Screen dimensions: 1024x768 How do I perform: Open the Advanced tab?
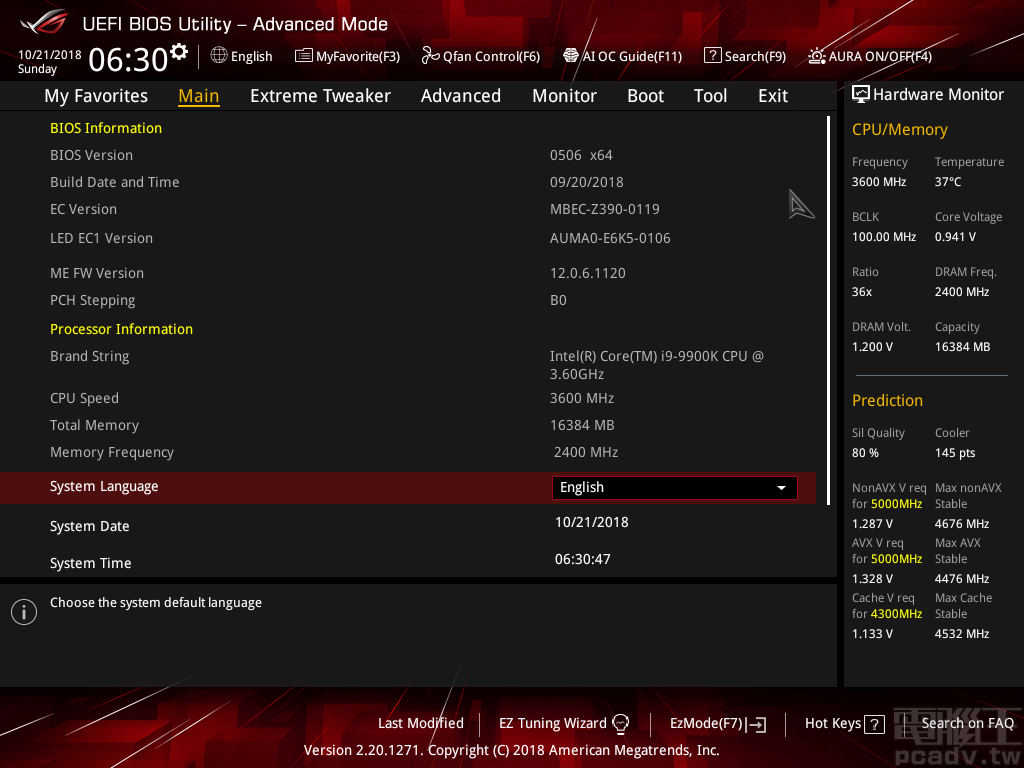click(460, 96)
